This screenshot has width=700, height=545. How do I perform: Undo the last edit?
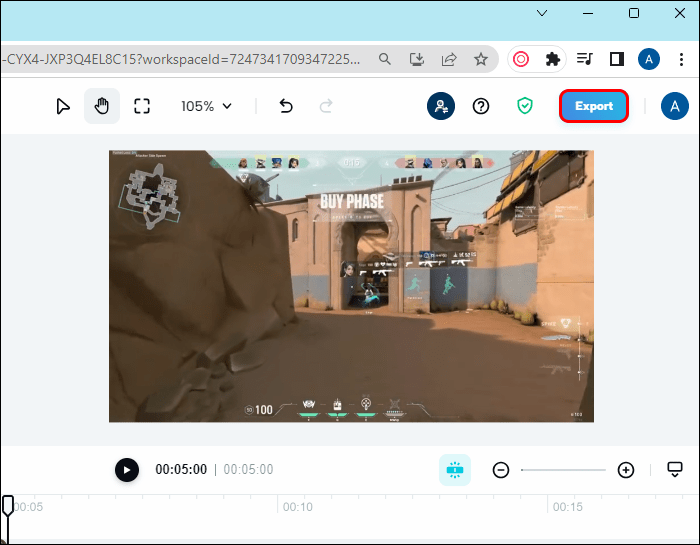(286, 106)
